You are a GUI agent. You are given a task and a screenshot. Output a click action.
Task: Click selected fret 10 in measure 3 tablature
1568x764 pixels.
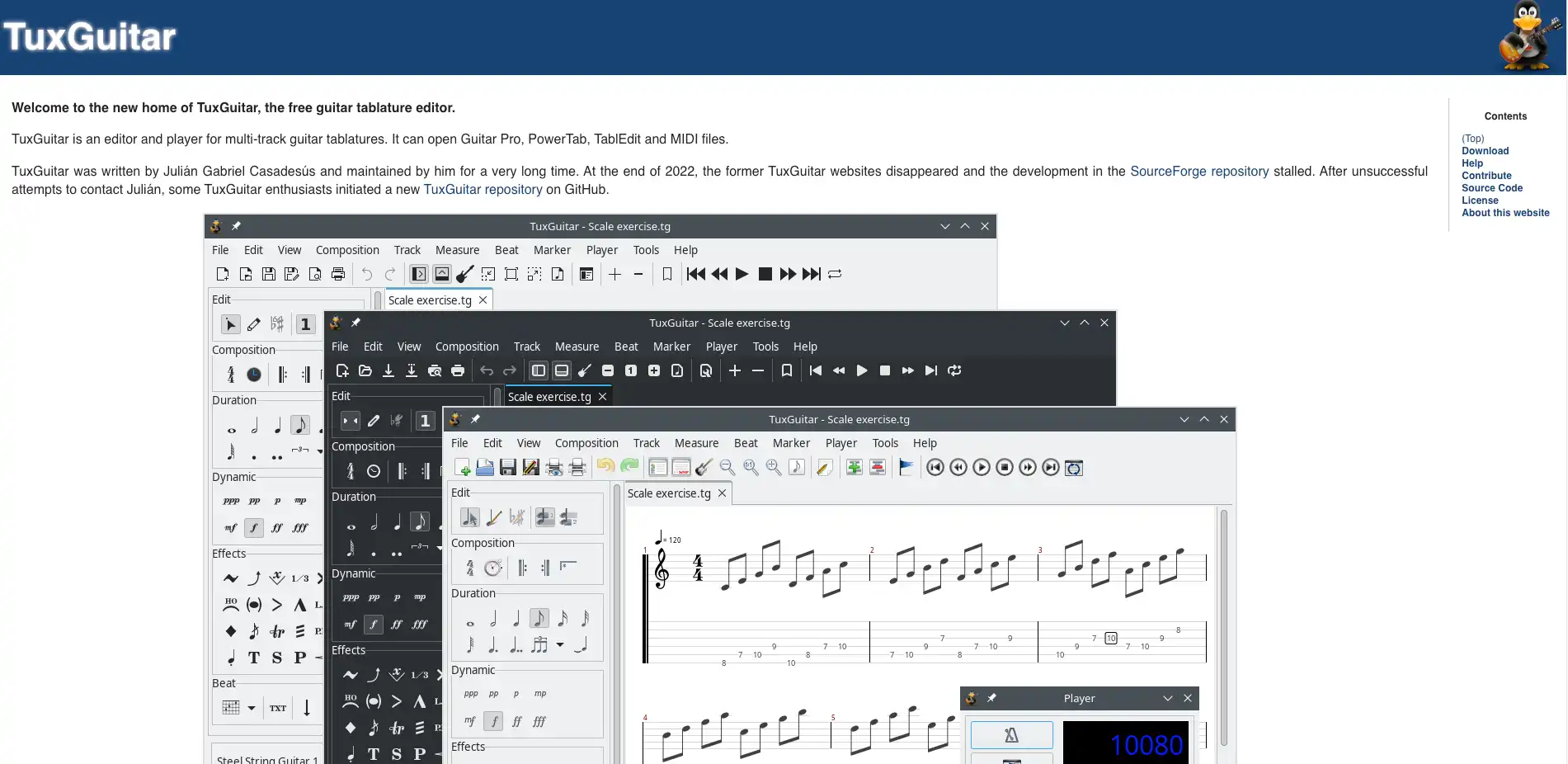[1111, 638]
